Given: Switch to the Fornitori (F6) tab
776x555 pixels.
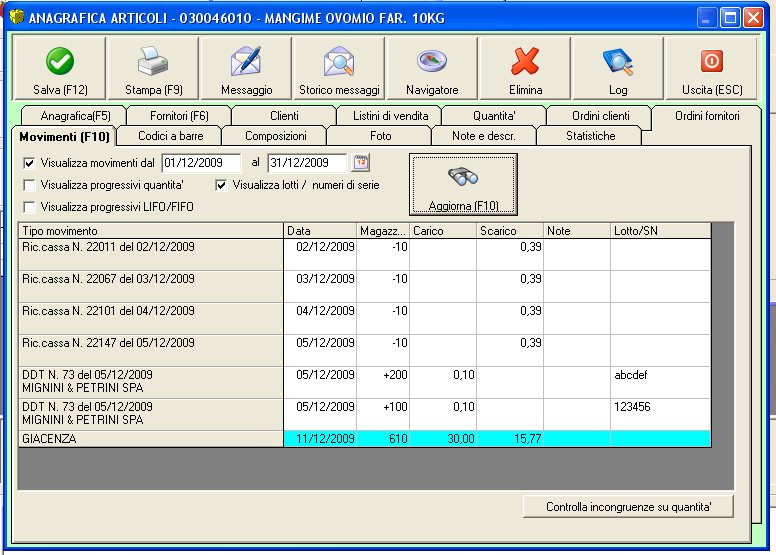Looking at the screenshot, I should point(179,116).
